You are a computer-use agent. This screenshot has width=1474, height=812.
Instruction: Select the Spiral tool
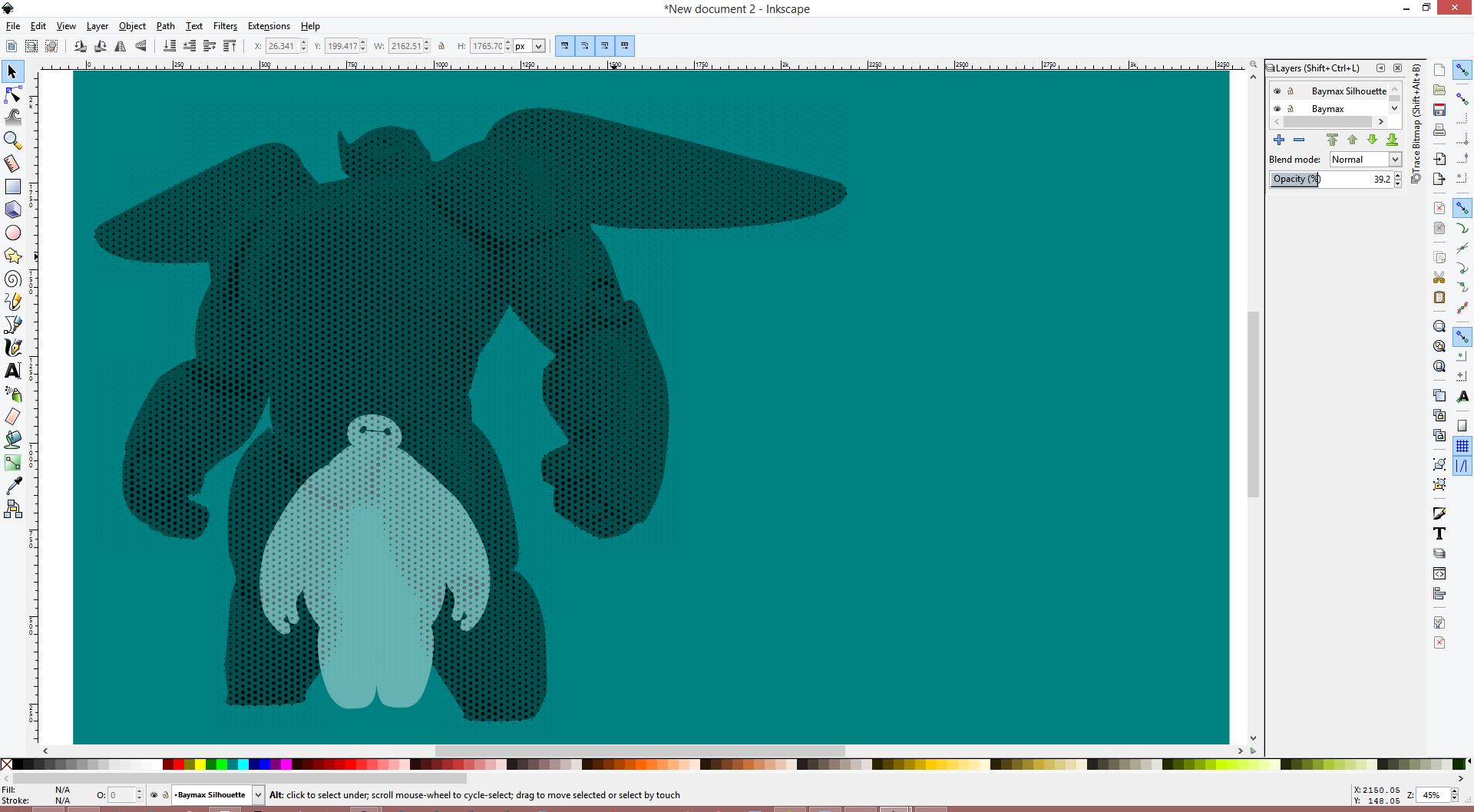tap(13, 279)
